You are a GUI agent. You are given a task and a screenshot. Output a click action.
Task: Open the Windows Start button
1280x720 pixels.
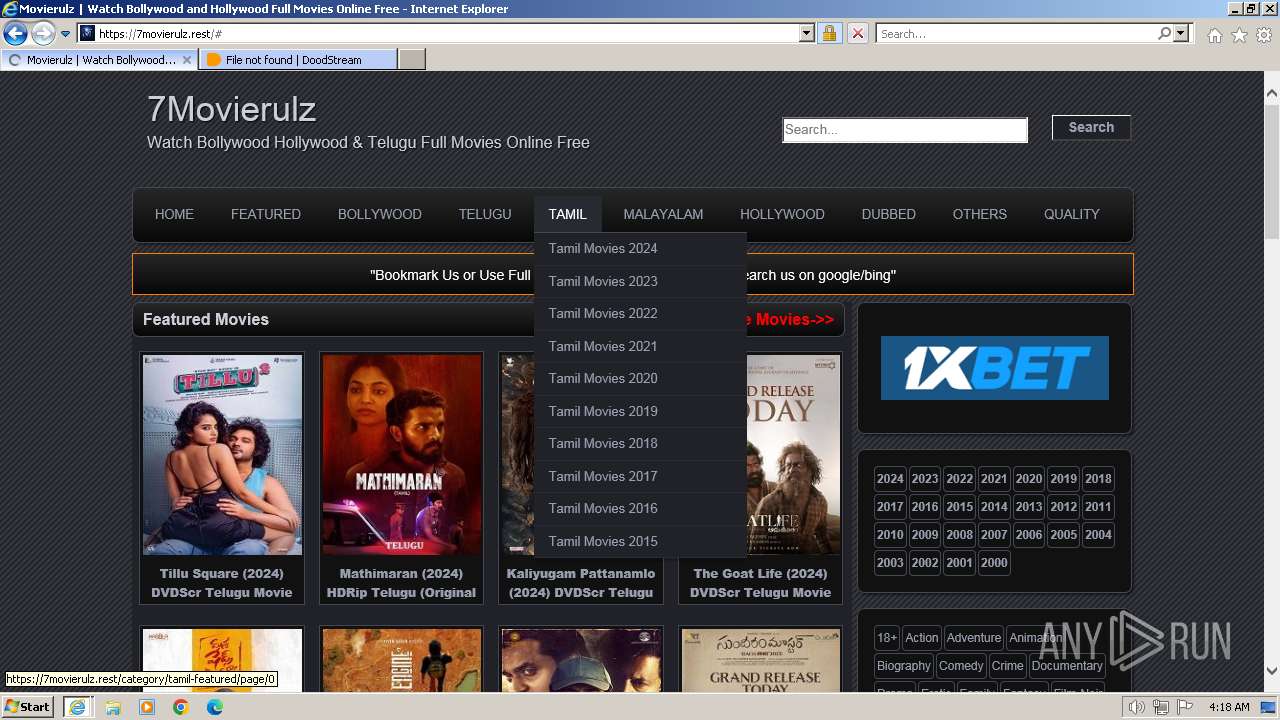(x=27, y=706)
